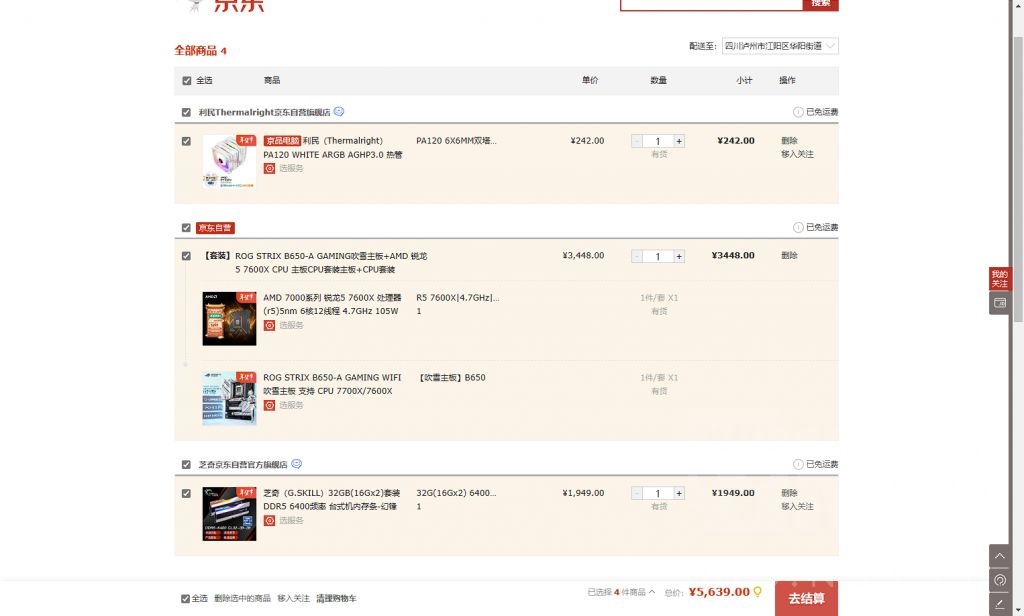Click the PA120 6X6MM双塔 spec text
1024x616 pixels.
coord(456,140)
